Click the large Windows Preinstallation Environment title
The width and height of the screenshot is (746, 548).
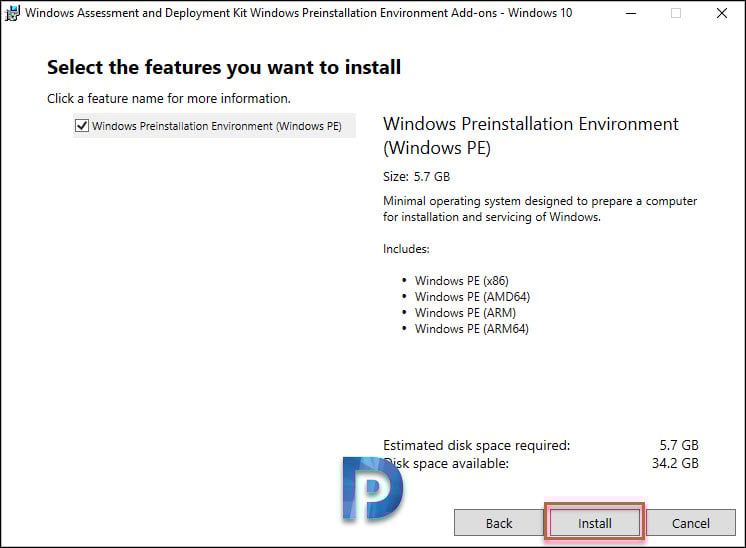point(530,136)
